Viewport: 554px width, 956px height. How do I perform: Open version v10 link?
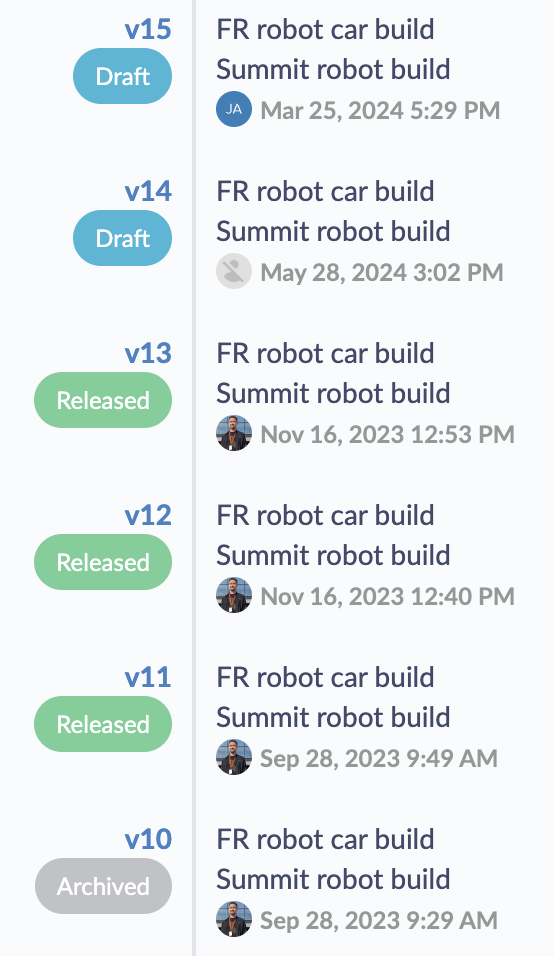[x=148, y=840]
